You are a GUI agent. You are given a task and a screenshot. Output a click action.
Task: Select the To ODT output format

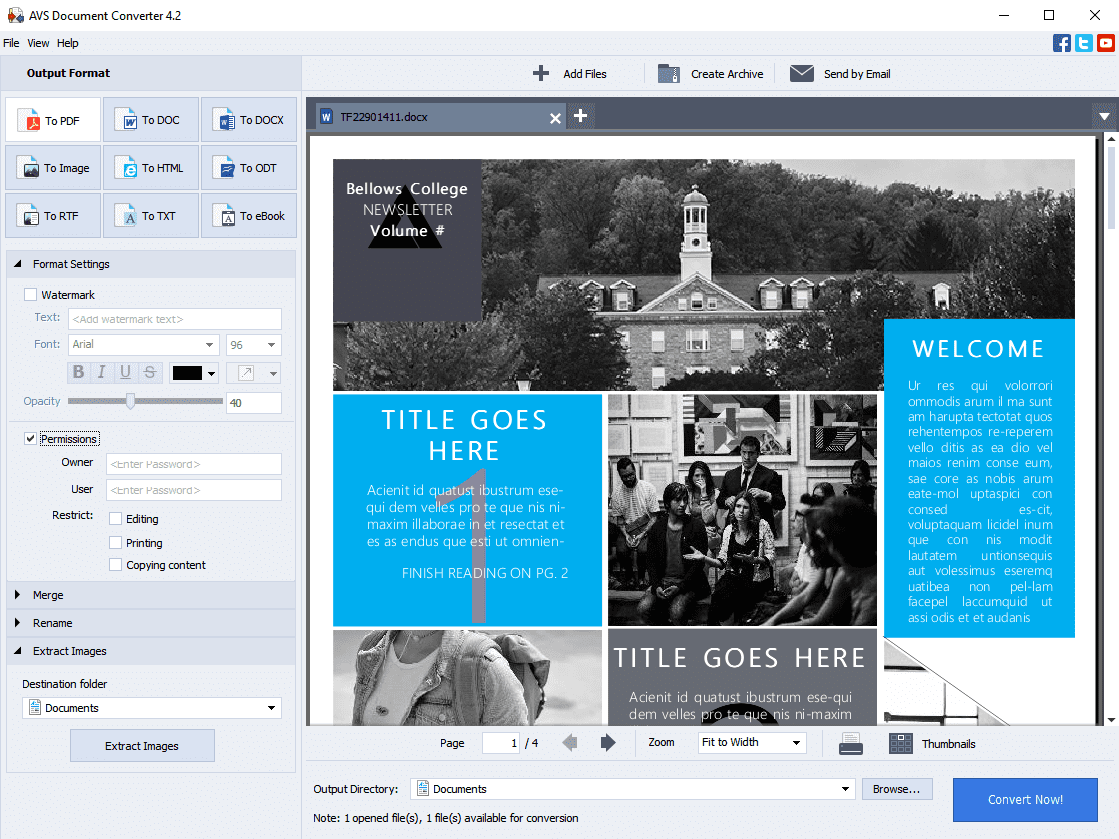pyautogui.click(x=249, y=168)
